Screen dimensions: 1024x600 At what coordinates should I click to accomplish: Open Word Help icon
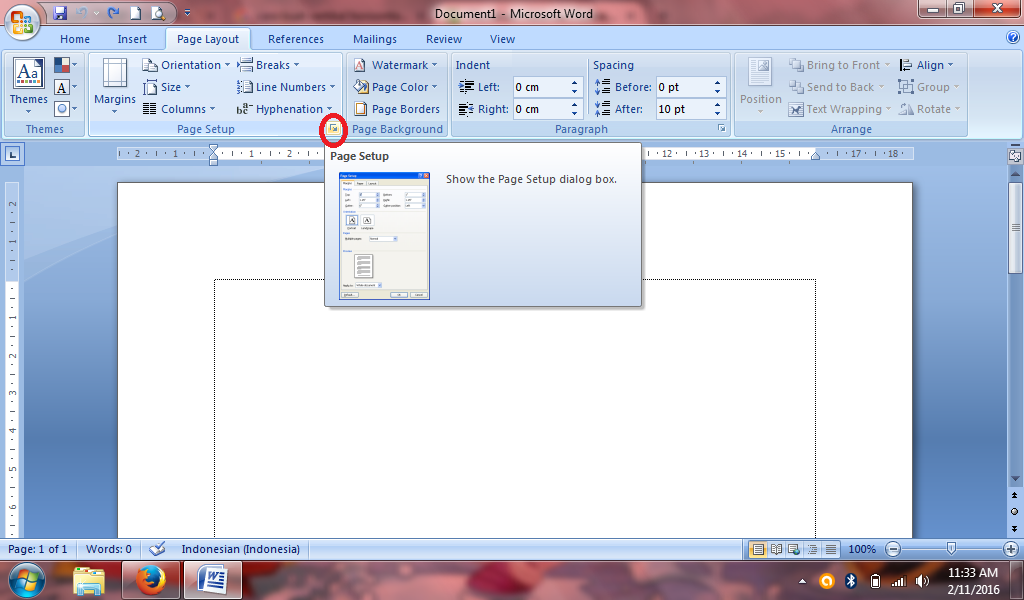point(1012,37)
